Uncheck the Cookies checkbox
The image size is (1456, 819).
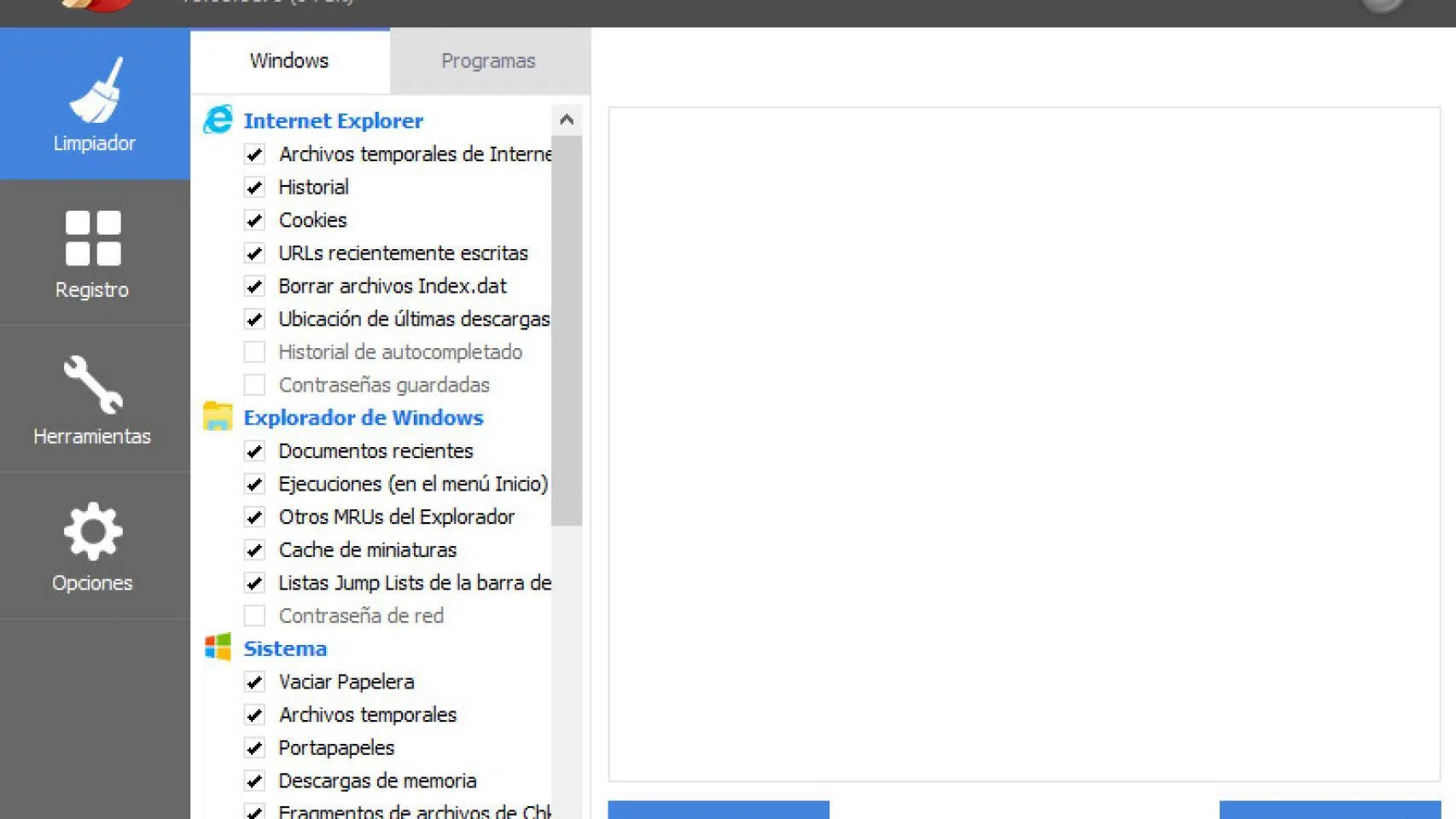254,220
